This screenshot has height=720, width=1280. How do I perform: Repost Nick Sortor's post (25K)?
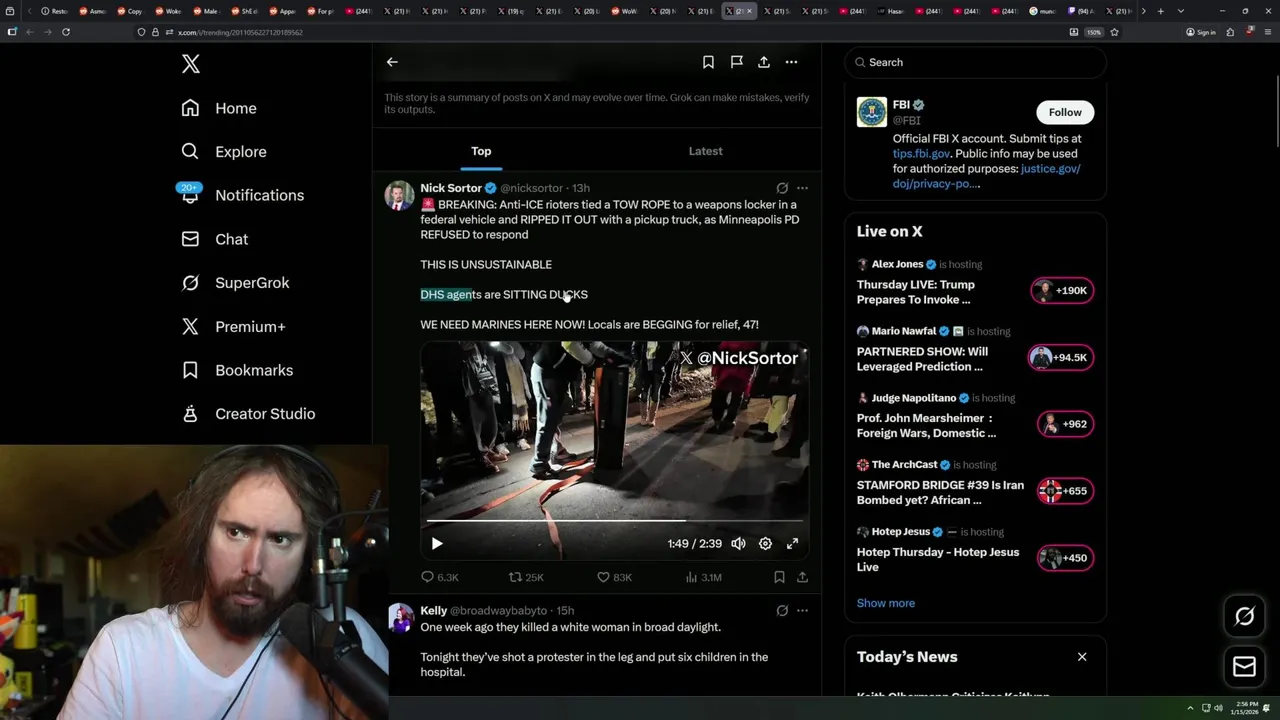(527, 577)
